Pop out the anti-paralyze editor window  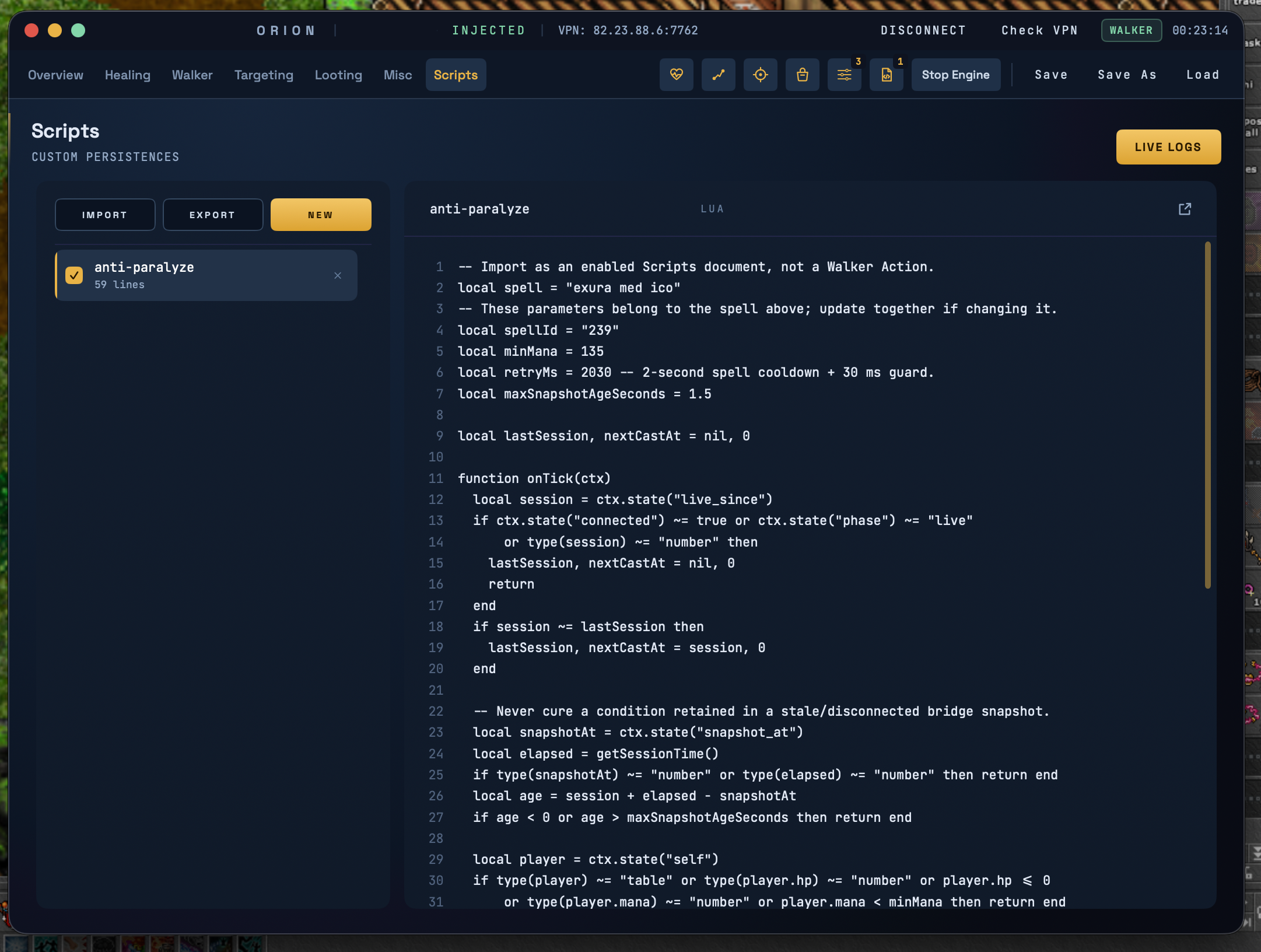click(x=1185, y=209)
